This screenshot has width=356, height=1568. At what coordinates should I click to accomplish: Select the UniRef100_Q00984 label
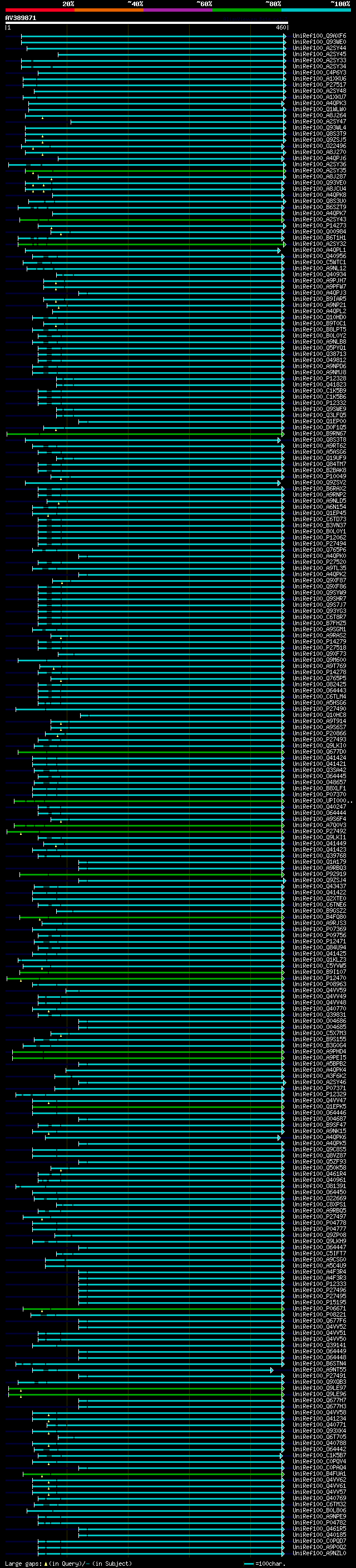[x=319, y=231]
